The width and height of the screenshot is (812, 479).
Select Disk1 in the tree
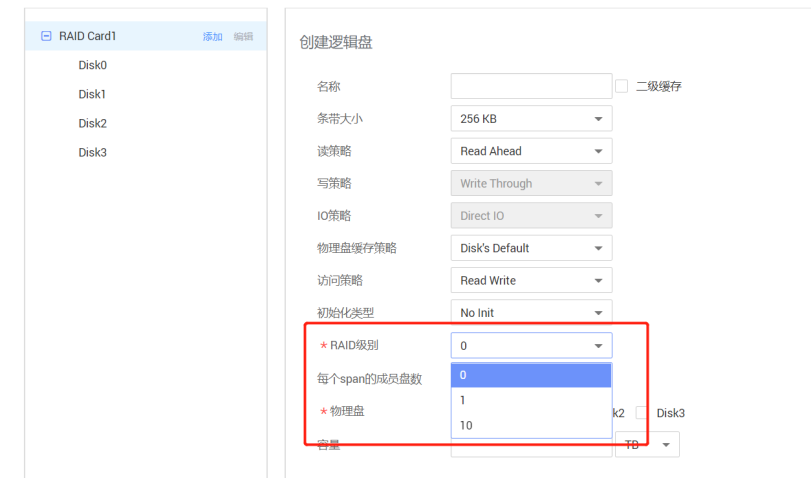click(92, 94)
